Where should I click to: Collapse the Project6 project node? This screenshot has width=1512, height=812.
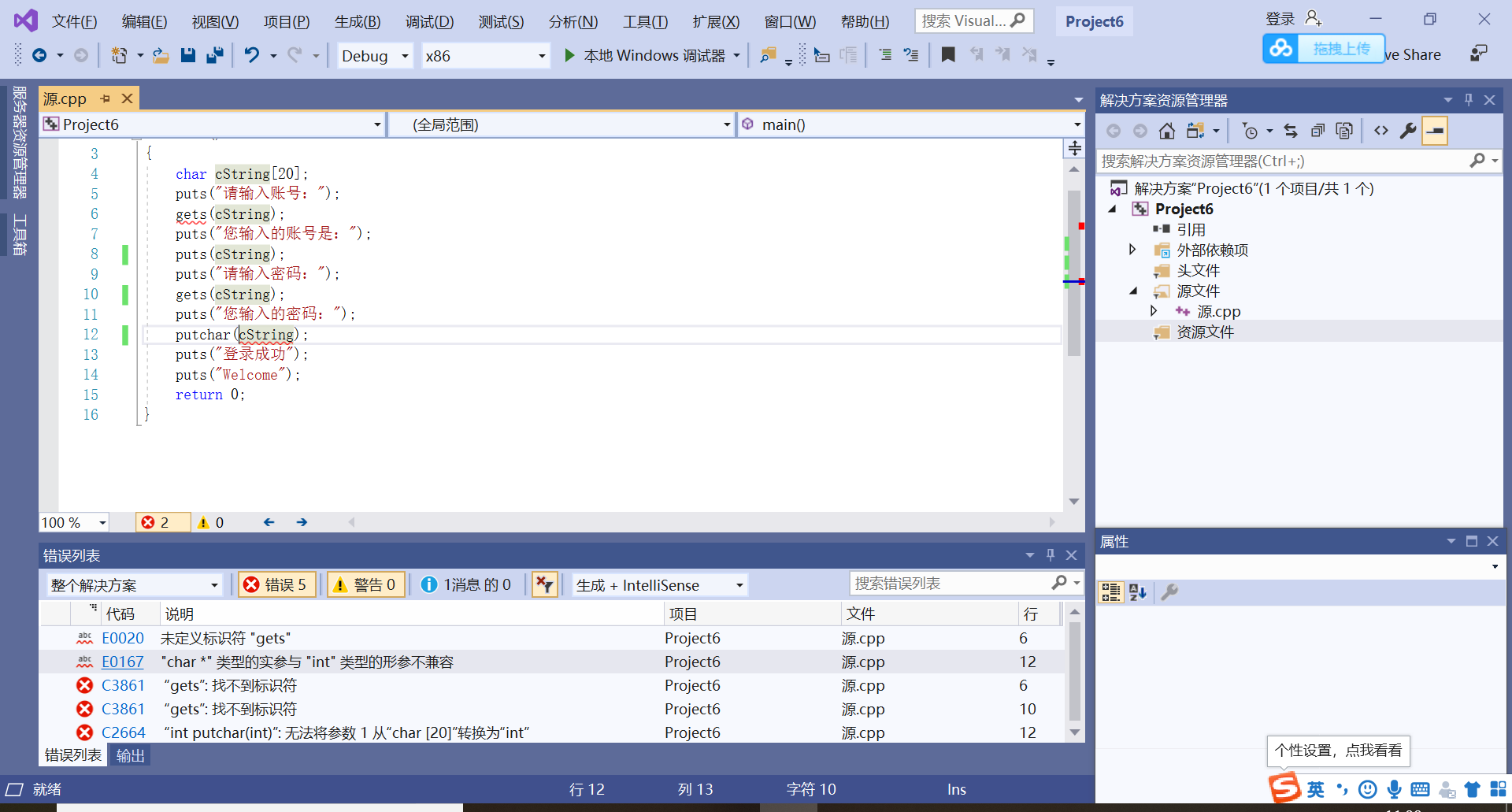tap(1113, 209)
